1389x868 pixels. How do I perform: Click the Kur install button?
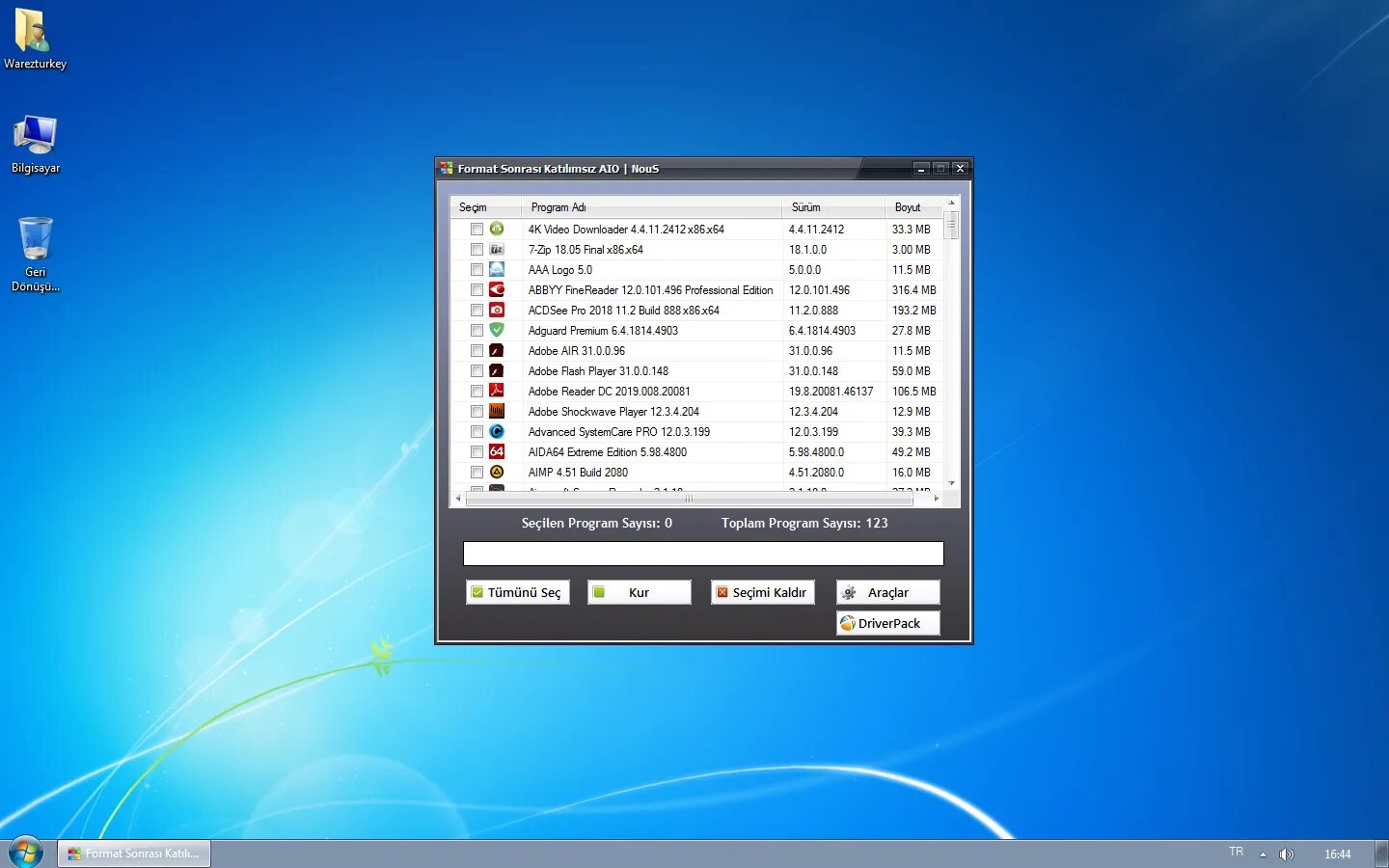pyautogui.click(x=640, y=592)
